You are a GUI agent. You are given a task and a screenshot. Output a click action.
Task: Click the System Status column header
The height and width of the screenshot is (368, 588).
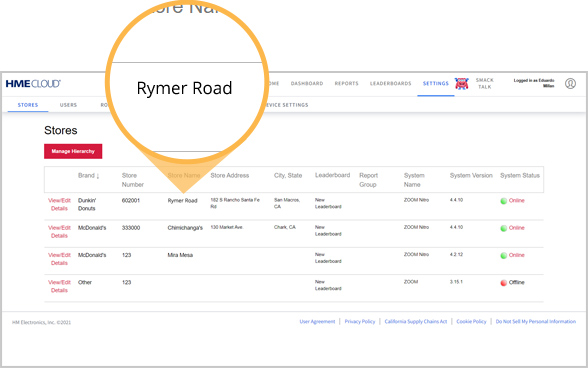pyautogui.click(x=520, y=176)
